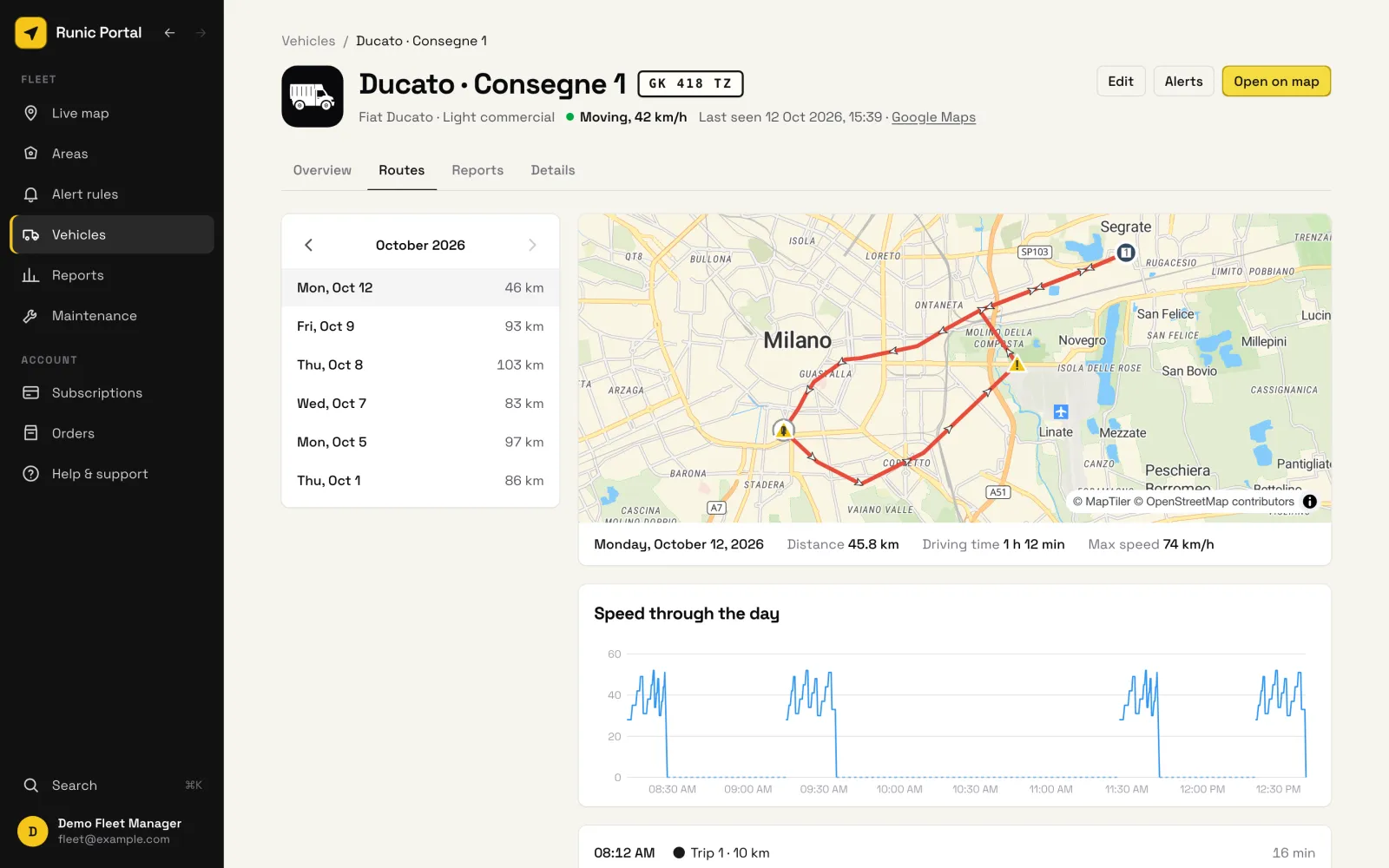Go to previous month with left chevron
The image size is (1389, 868).
click(308, 245)
